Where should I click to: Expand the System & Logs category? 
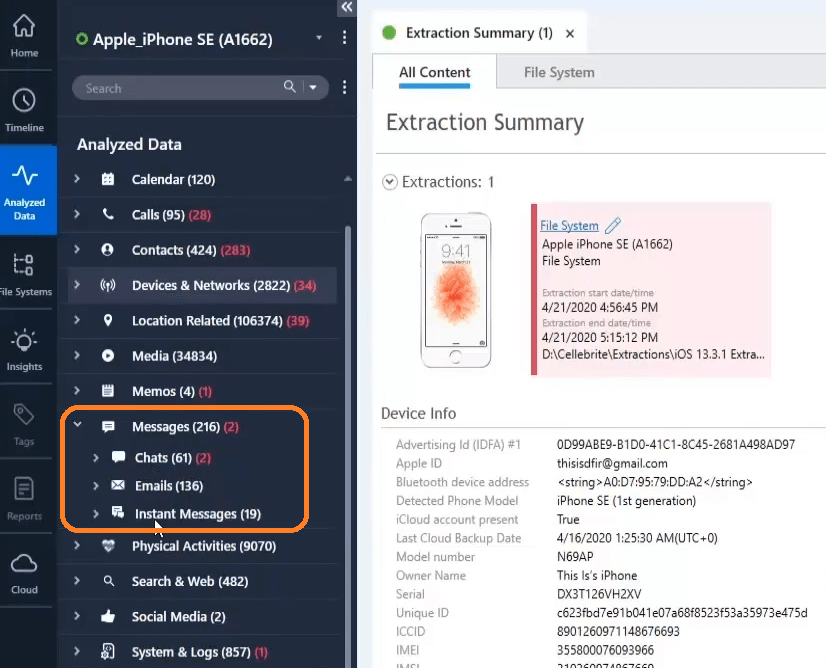(x=77, y=651)
